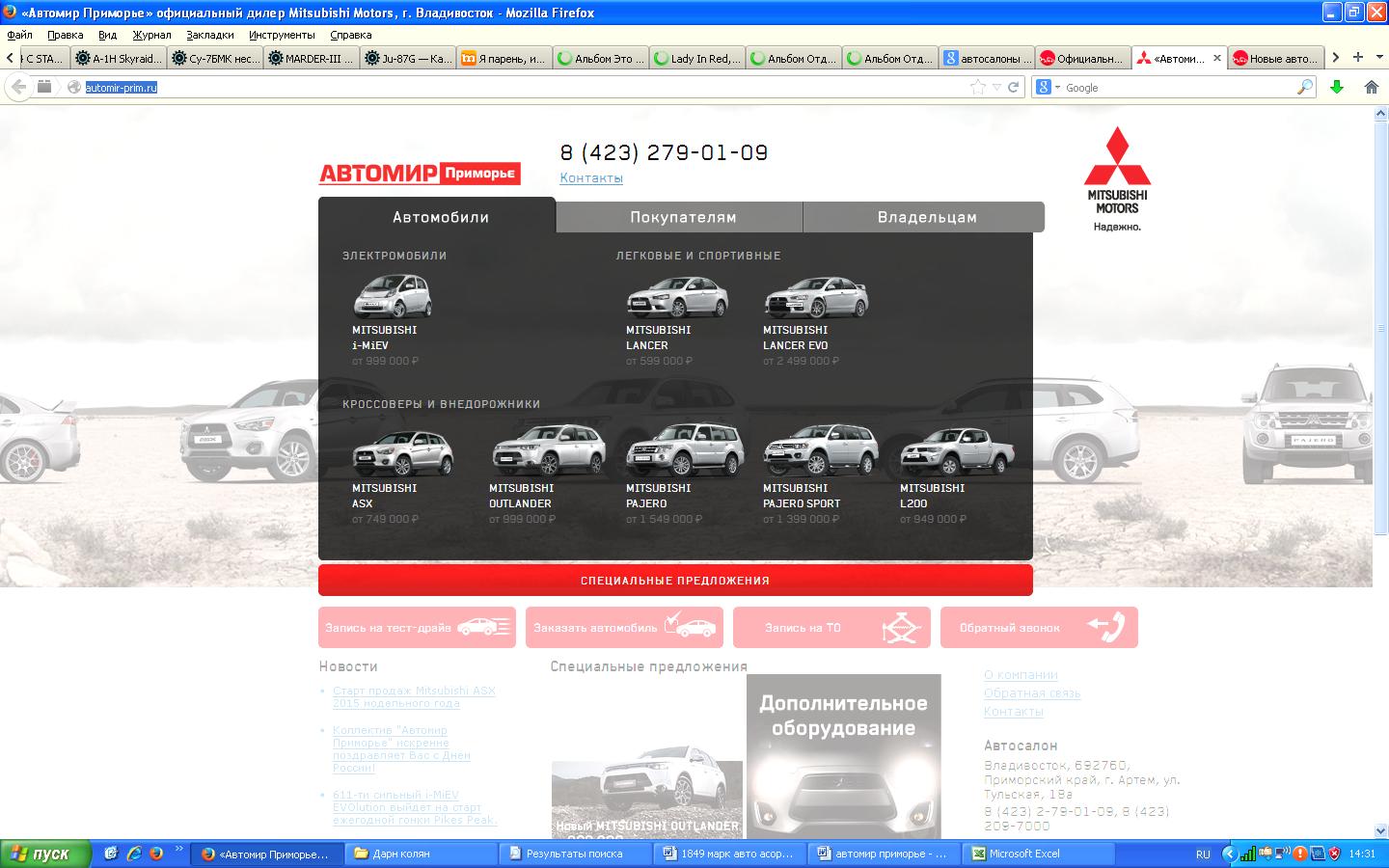
Task: Switch to the MARDER-III tab
Action: 312,59
